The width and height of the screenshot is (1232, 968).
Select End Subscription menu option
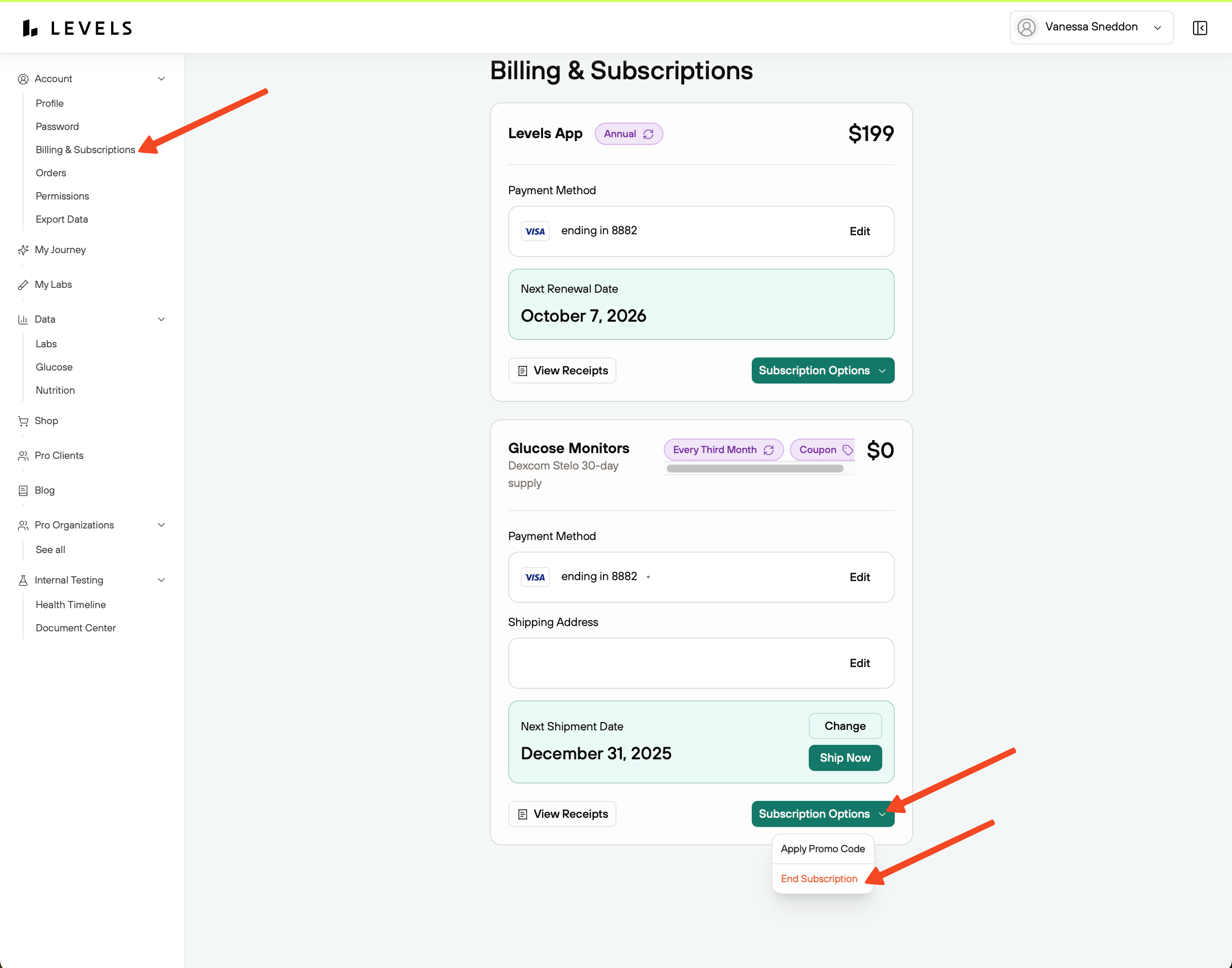[819, 879]
